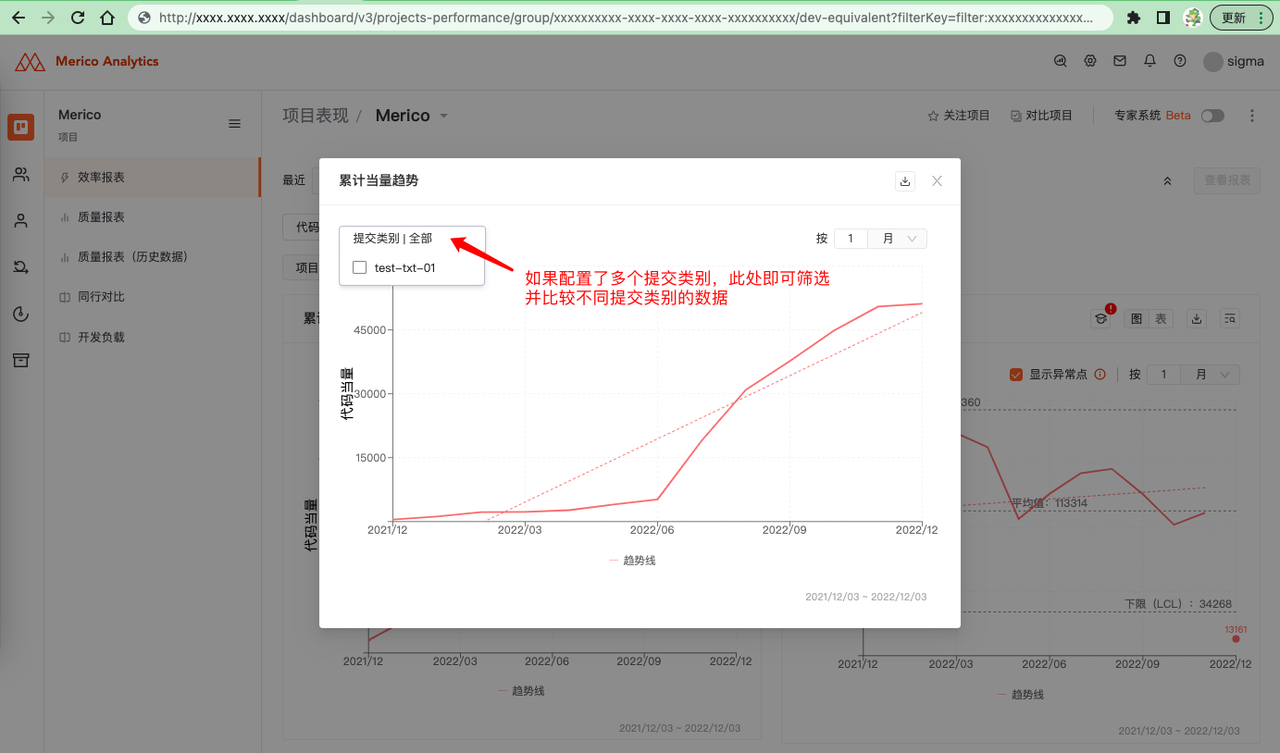
Task: Open the browser home page icon
Action: [108, 18]
